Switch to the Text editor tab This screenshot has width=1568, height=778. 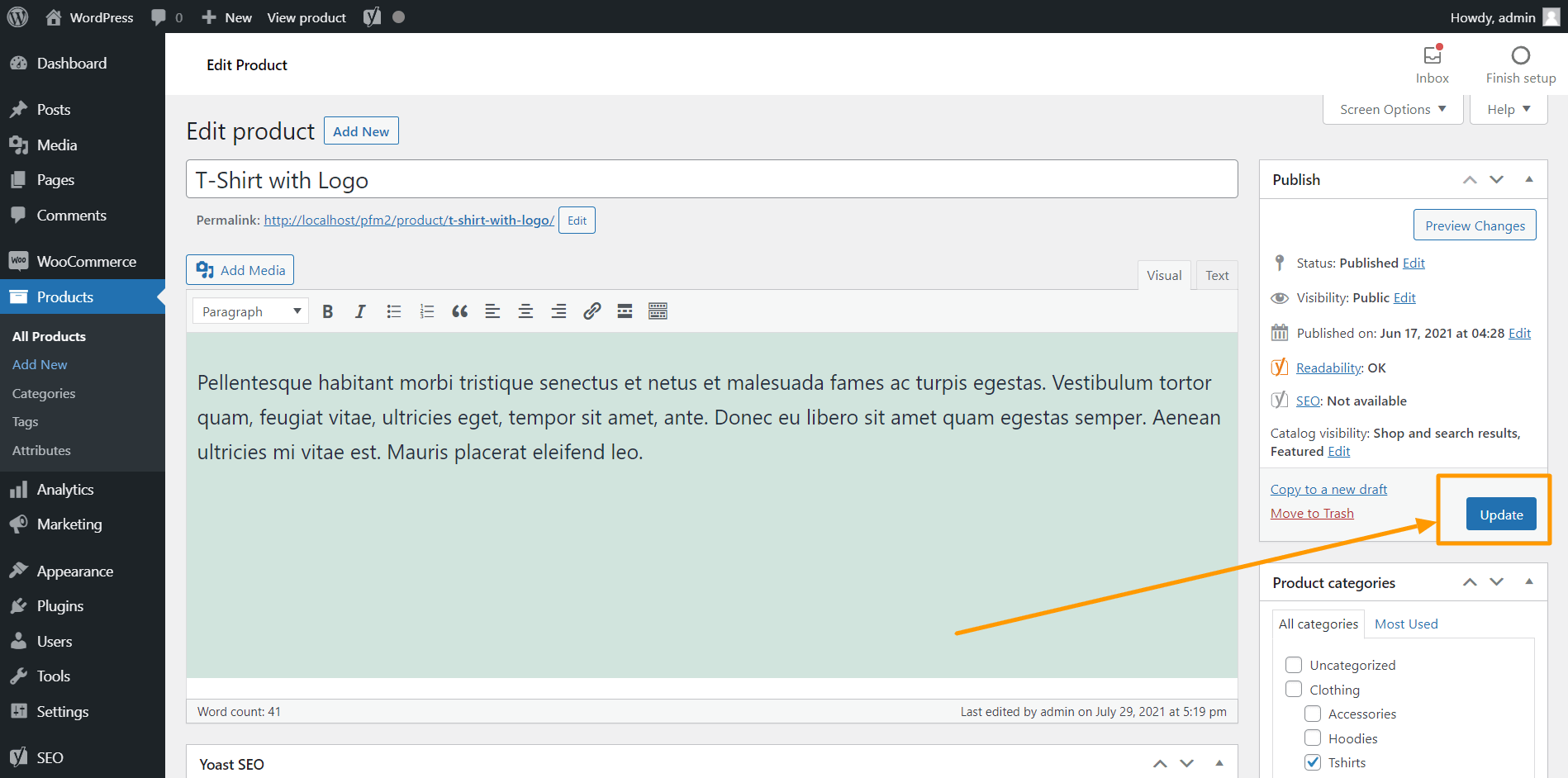[1217, 276]
